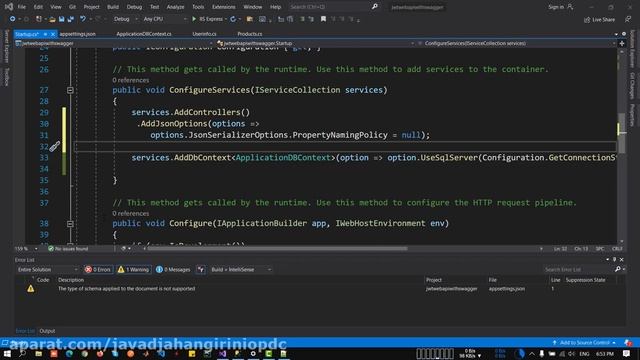640x360 pixels.
Task: Click the Error List search magnifier icon
Action: point(618,269)
